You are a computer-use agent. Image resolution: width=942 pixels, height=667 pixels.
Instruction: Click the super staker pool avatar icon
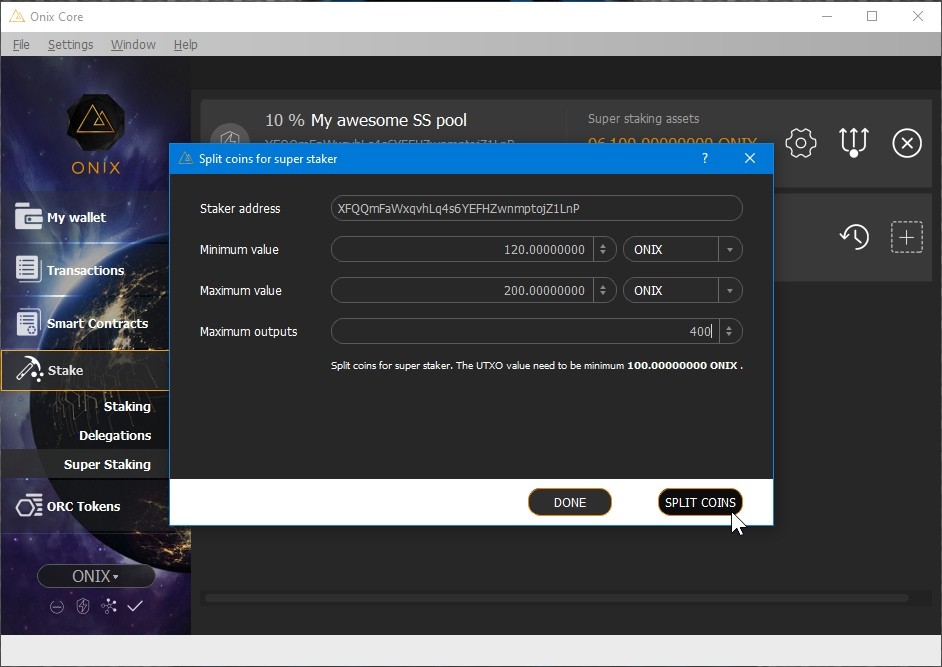[230, 135]
